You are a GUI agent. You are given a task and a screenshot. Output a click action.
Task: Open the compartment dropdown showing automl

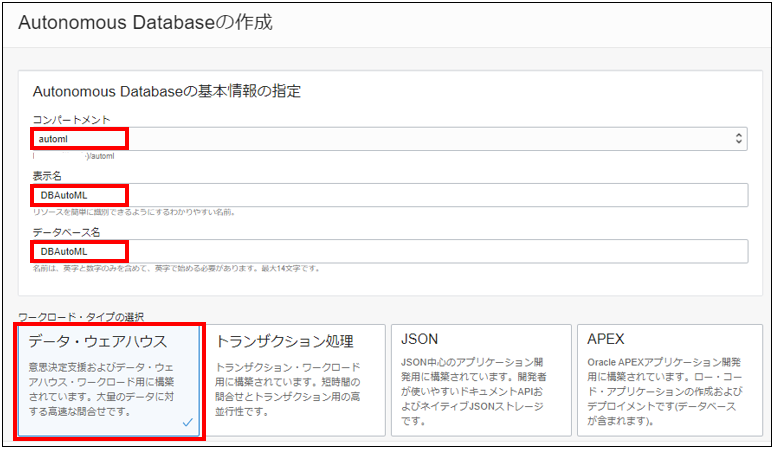click(x=389, y=139)
